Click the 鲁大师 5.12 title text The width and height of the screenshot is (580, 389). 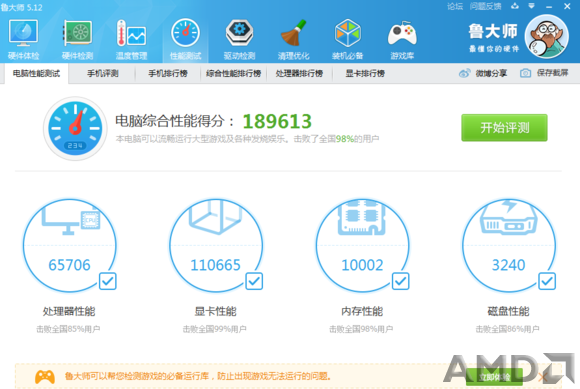[x=21, y=7]
